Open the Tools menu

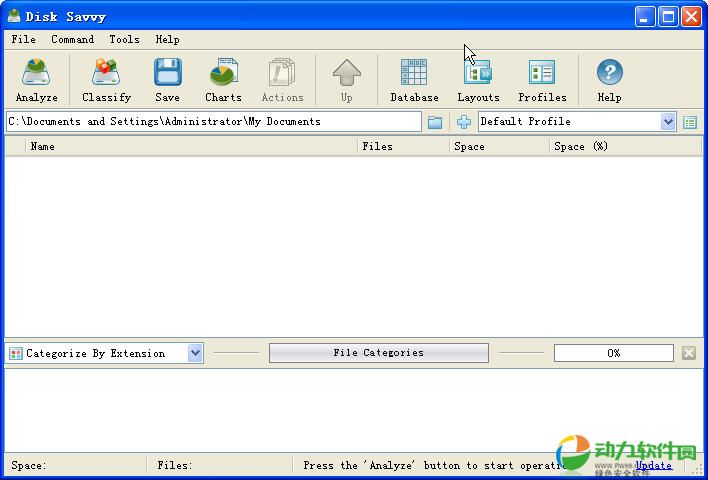(x=124, y=39)
